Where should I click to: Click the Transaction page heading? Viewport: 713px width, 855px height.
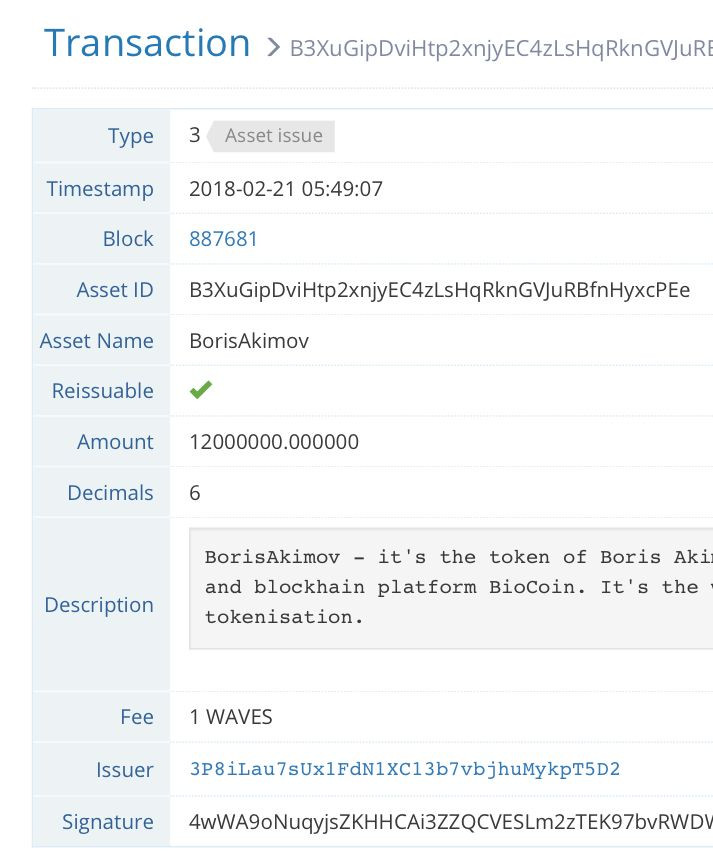click(x=147, y=43)
